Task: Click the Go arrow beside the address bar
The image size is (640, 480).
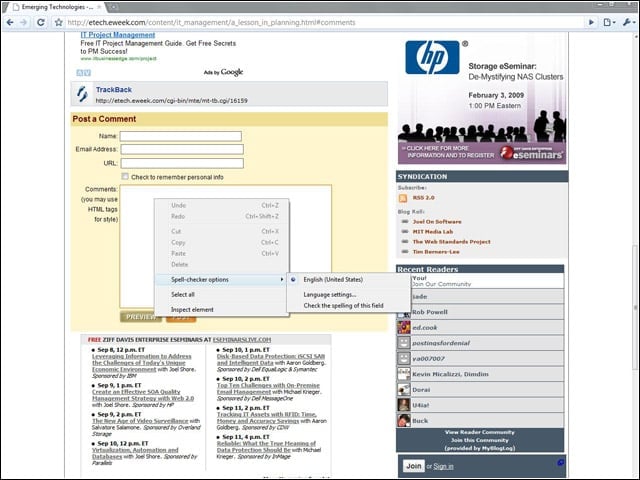Action: 591,22
